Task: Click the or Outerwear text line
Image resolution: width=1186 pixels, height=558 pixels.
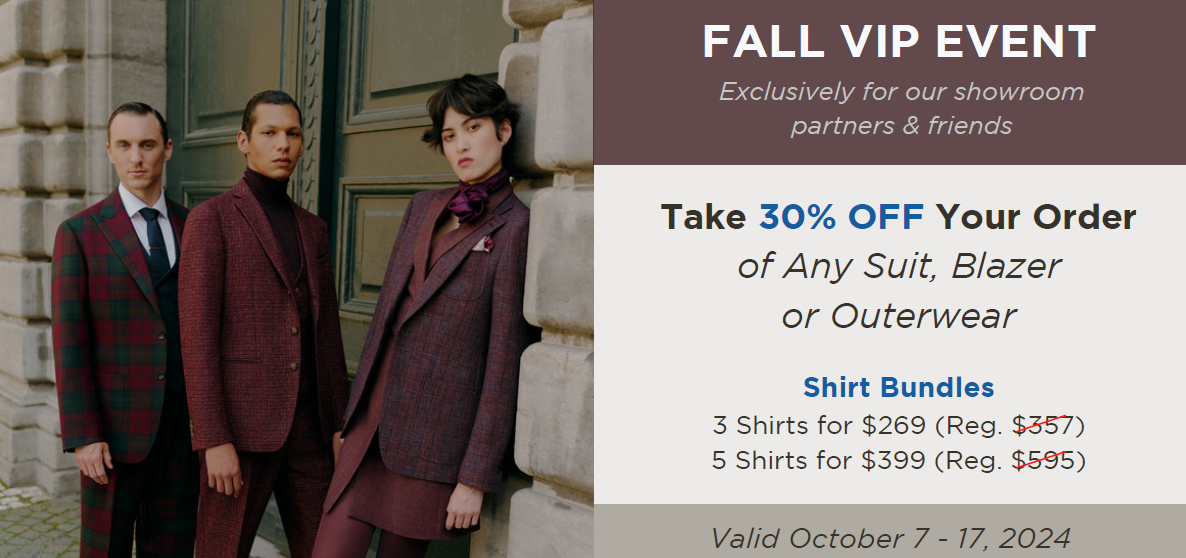Action: tap(899, 315)
